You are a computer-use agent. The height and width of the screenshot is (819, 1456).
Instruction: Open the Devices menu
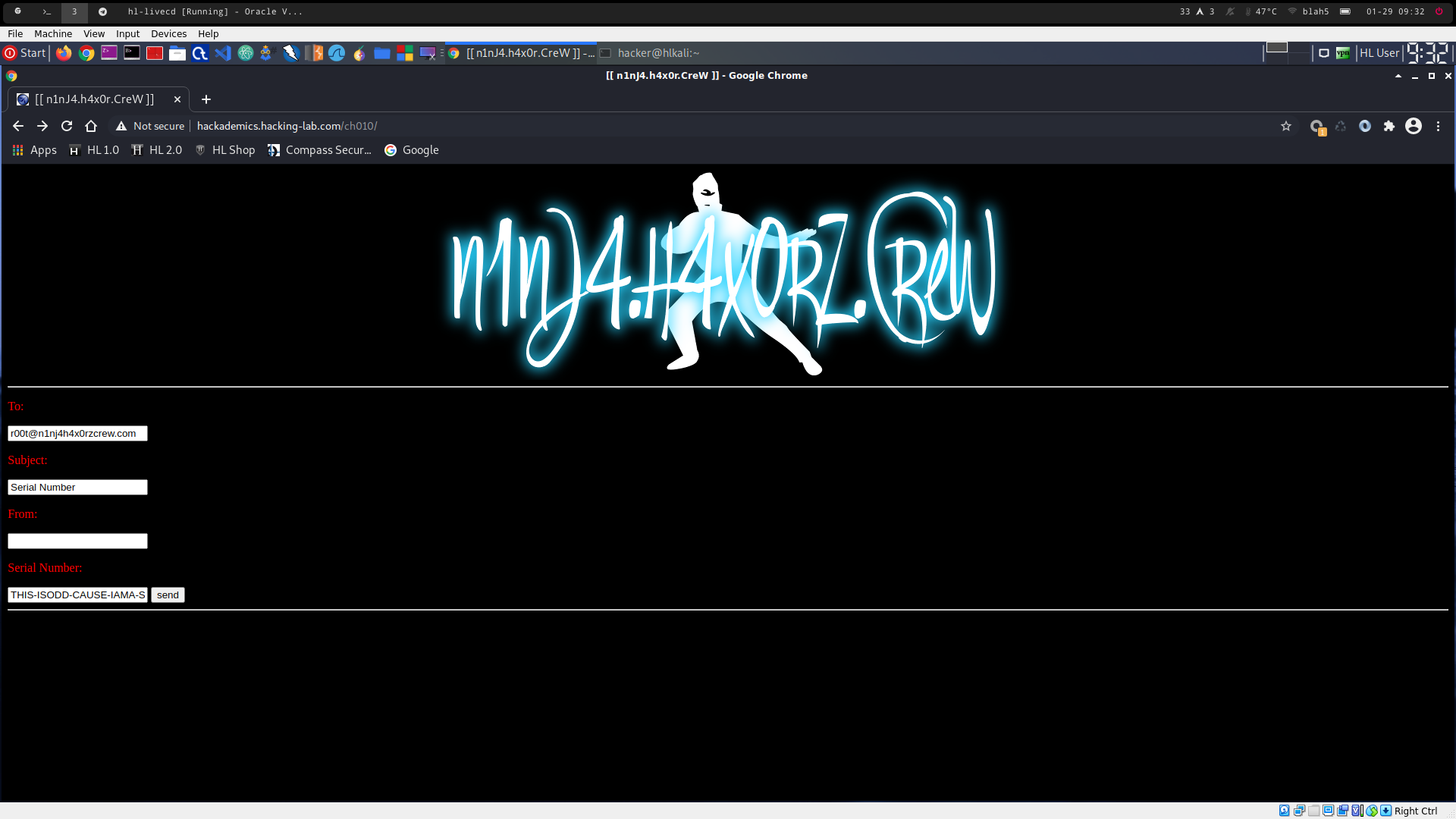[168, 33]
